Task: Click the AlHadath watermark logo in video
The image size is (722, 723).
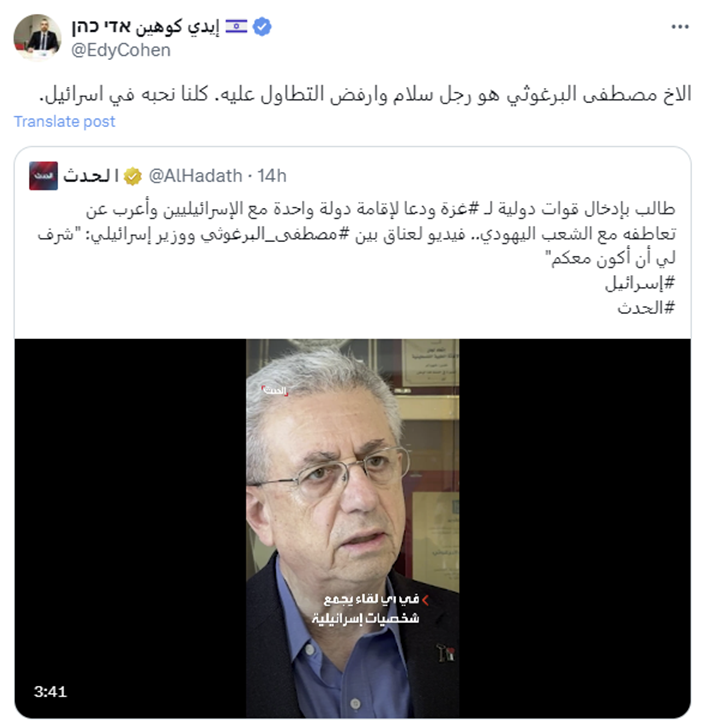Action: (x=274, y=391)
